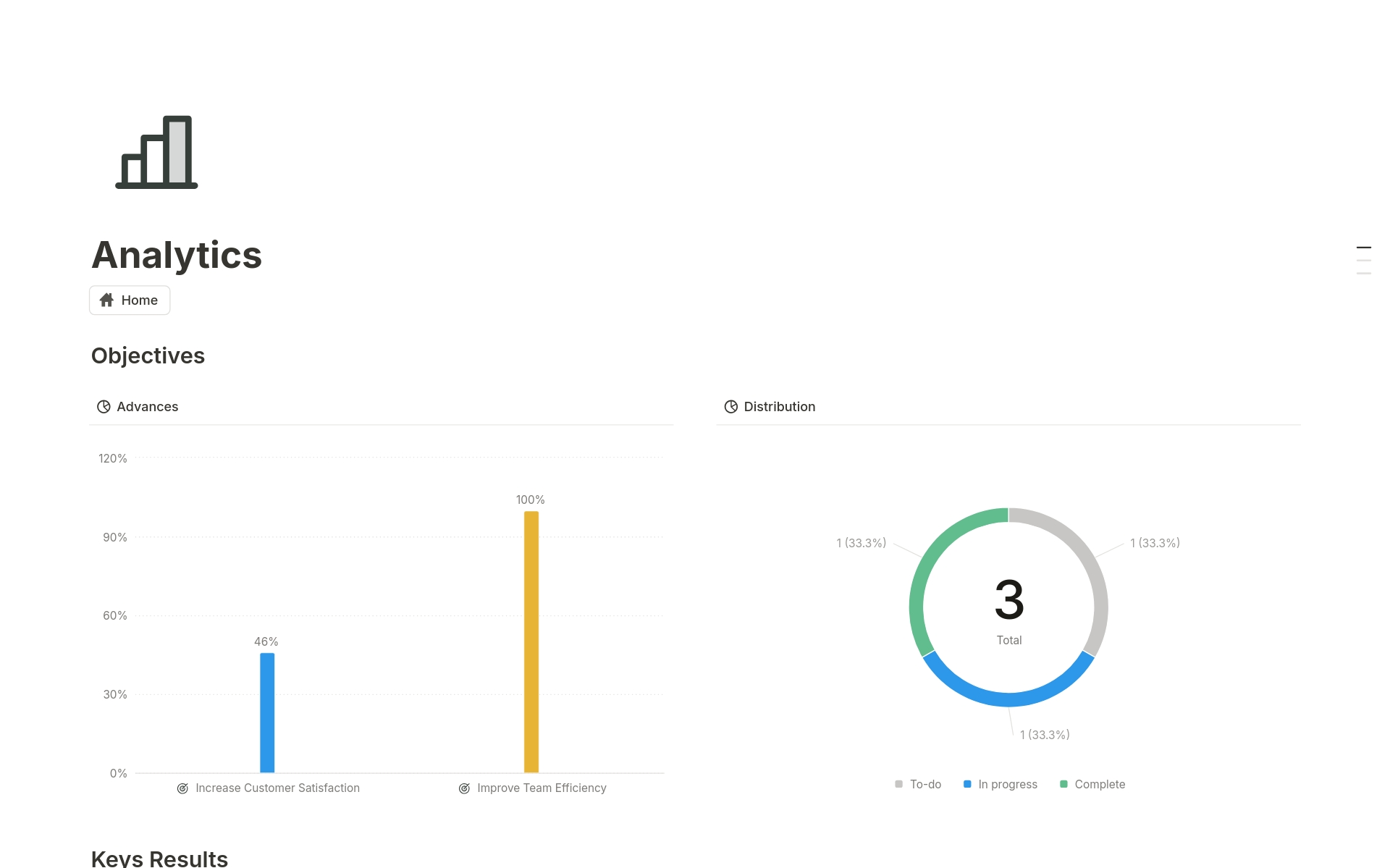
Task: Select the Advances chart tab
Action: tap(138, 407)
